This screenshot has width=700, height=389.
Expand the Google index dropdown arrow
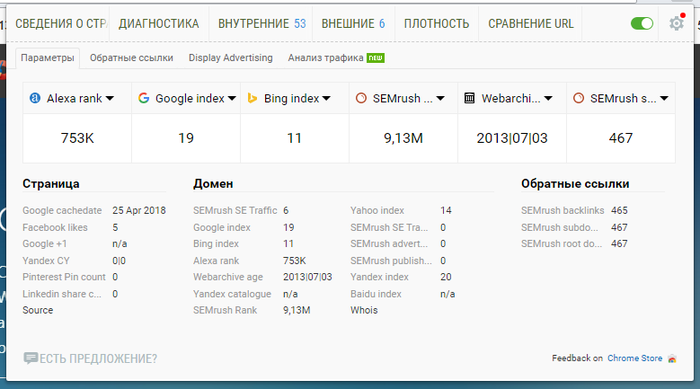(x=232, y=98)
